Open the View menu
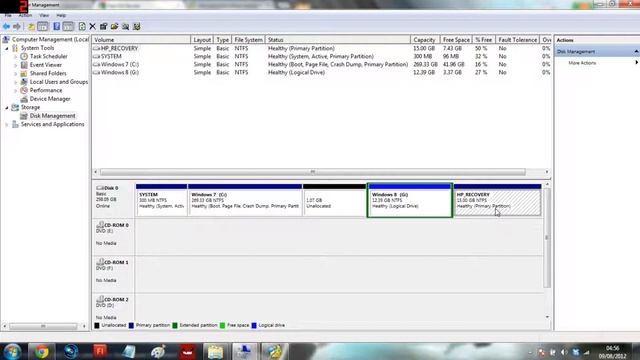640x360 pixels. [x=44, y=15]
